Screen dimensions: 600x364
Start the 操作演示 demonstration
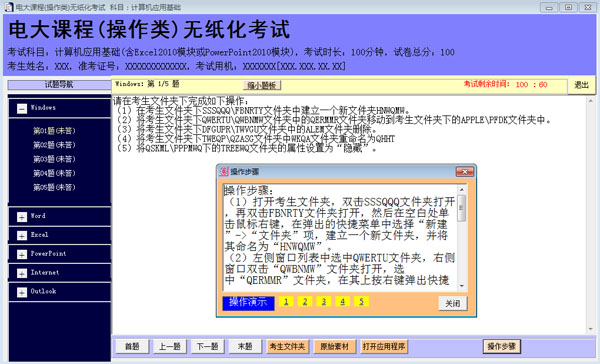[x=248, y=303]
